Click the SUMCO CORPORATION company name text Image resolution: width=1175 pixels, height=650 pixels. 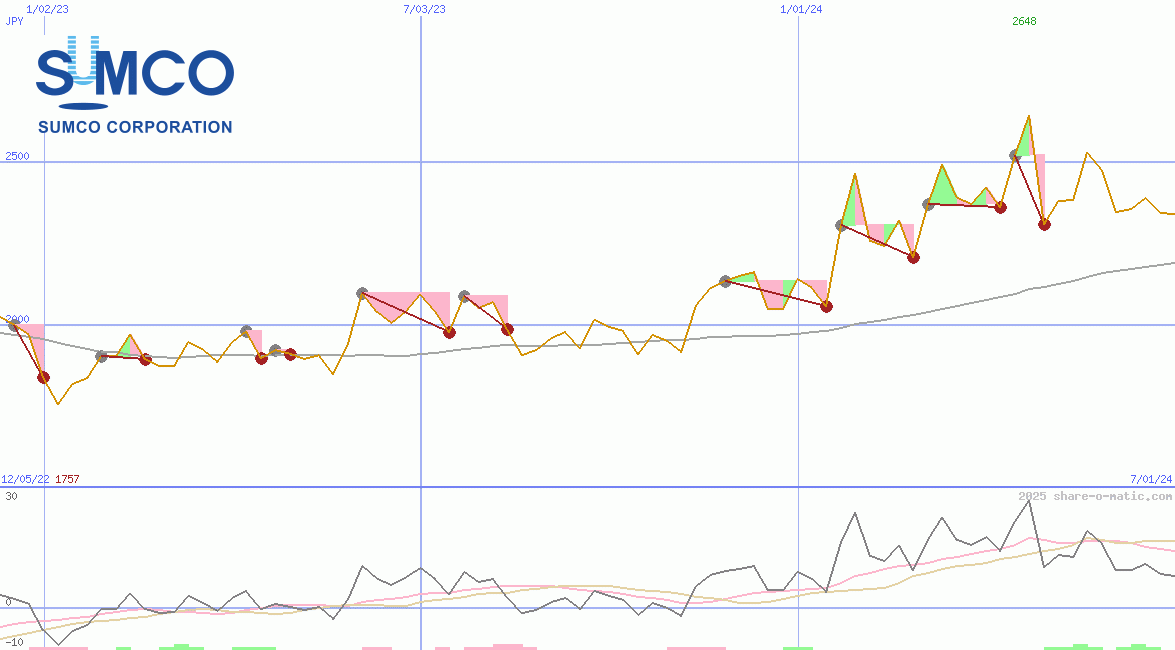point(135,127)
